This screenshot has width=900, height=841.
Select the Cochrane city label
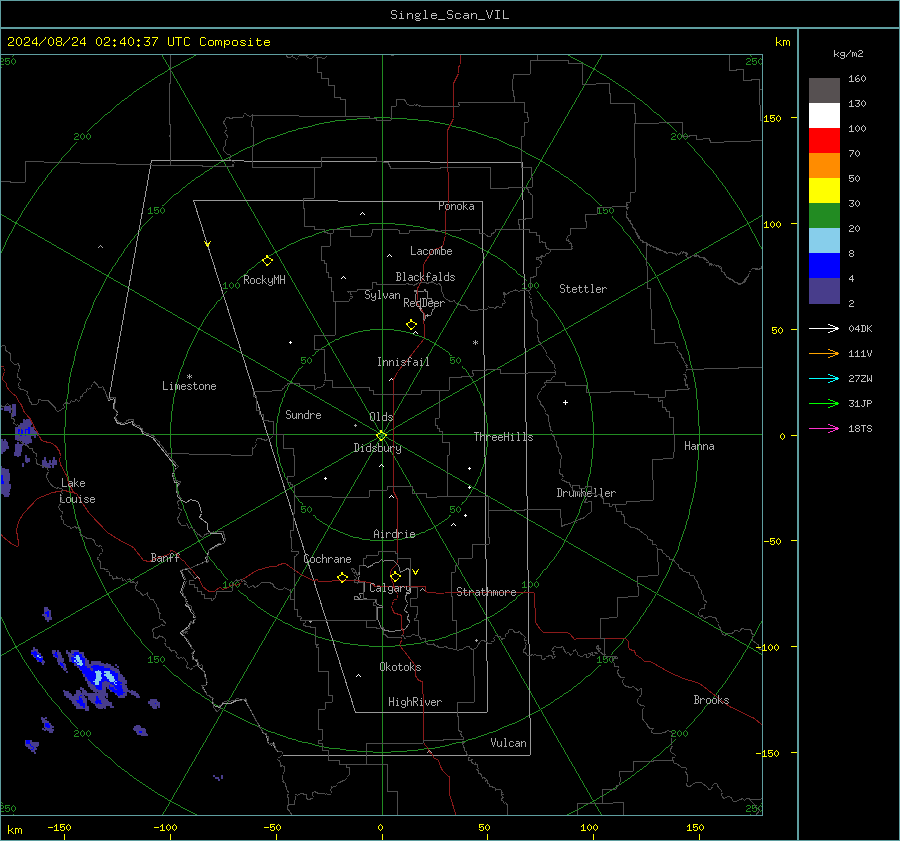pos(327,559)
